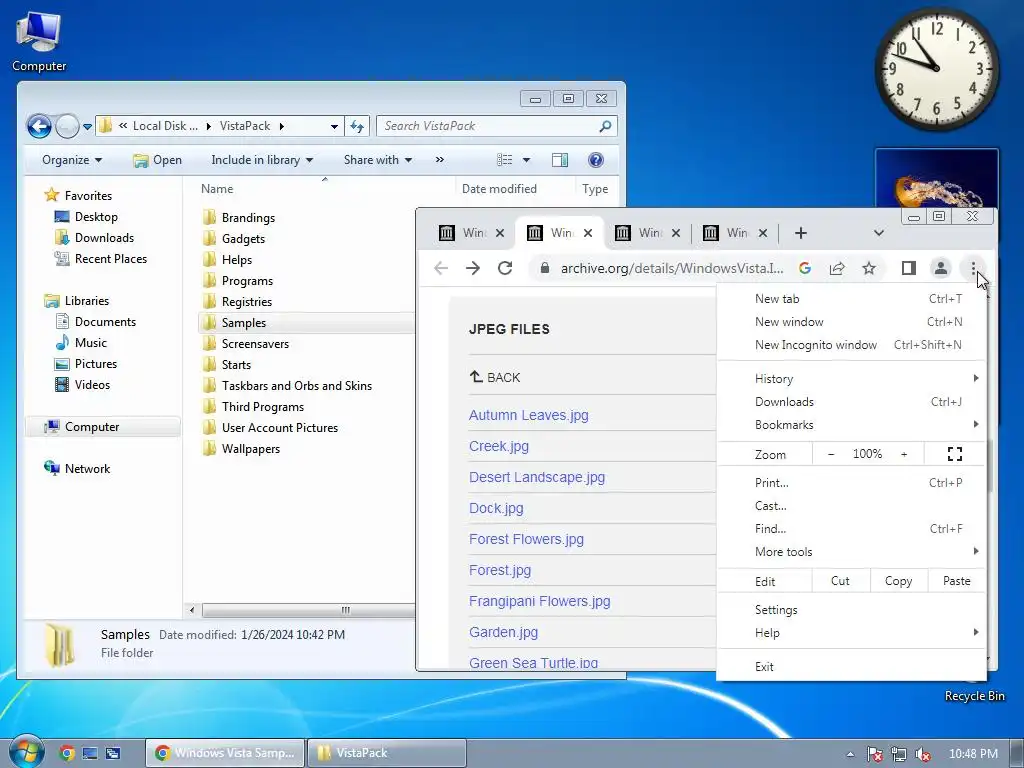Select the Wallpapers folder in Explorer
The image size is (1024, 768).
[251, 449]
